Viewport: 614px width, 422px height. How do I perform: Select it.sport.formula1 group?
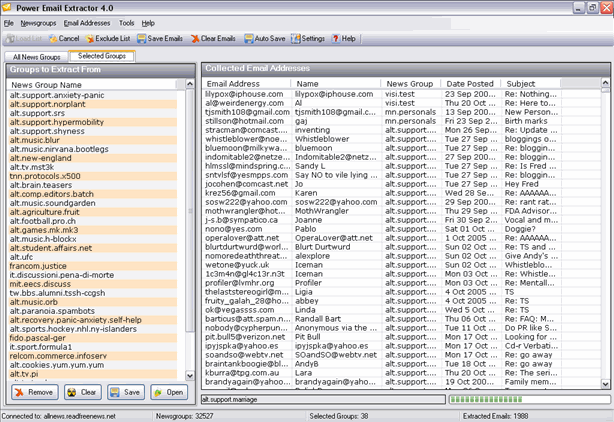[92, 347]
